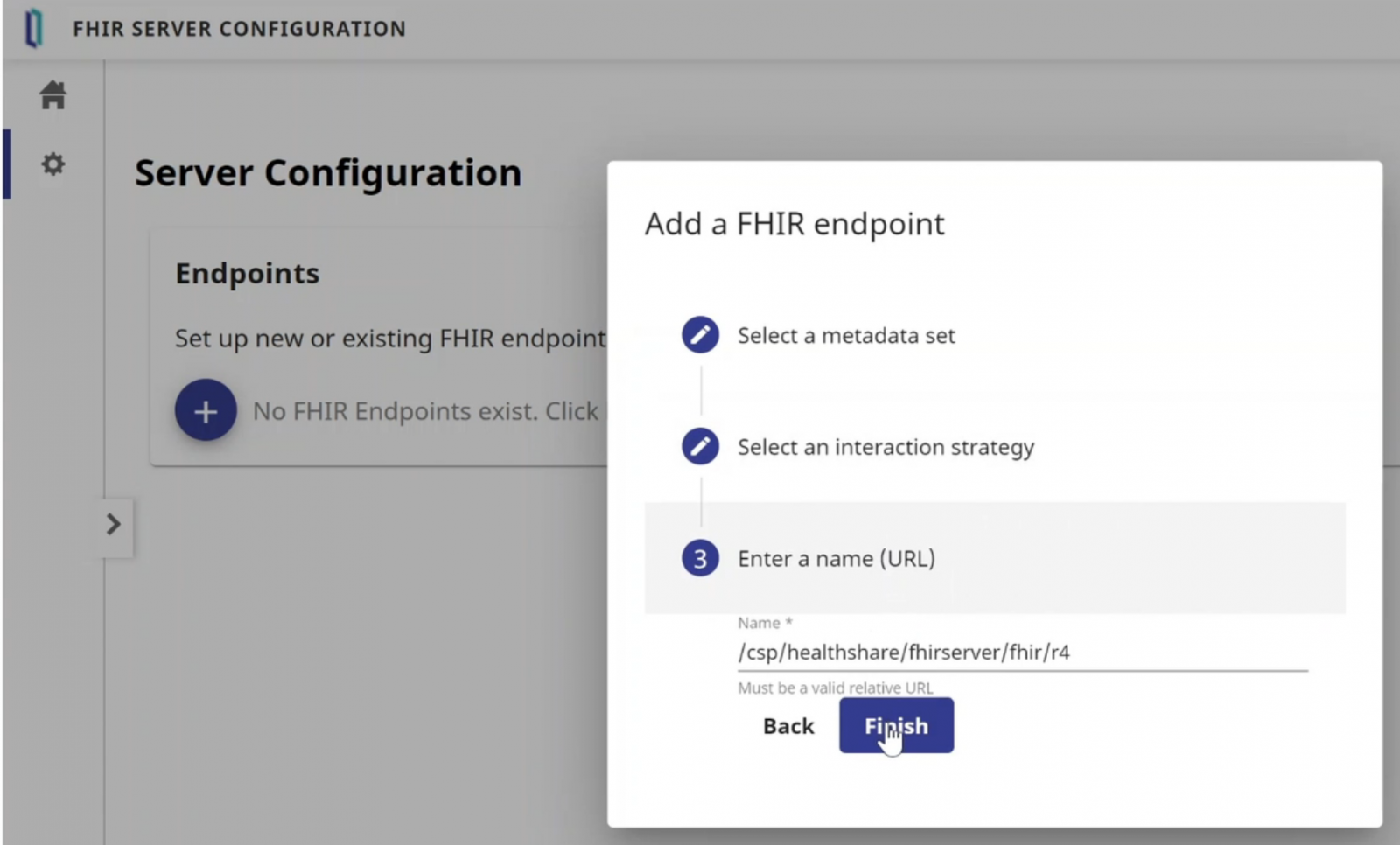The height and width of the screenshot is (845, 1400).
Task: Click the plus button to add endpoint
Action: coord(206,410)
